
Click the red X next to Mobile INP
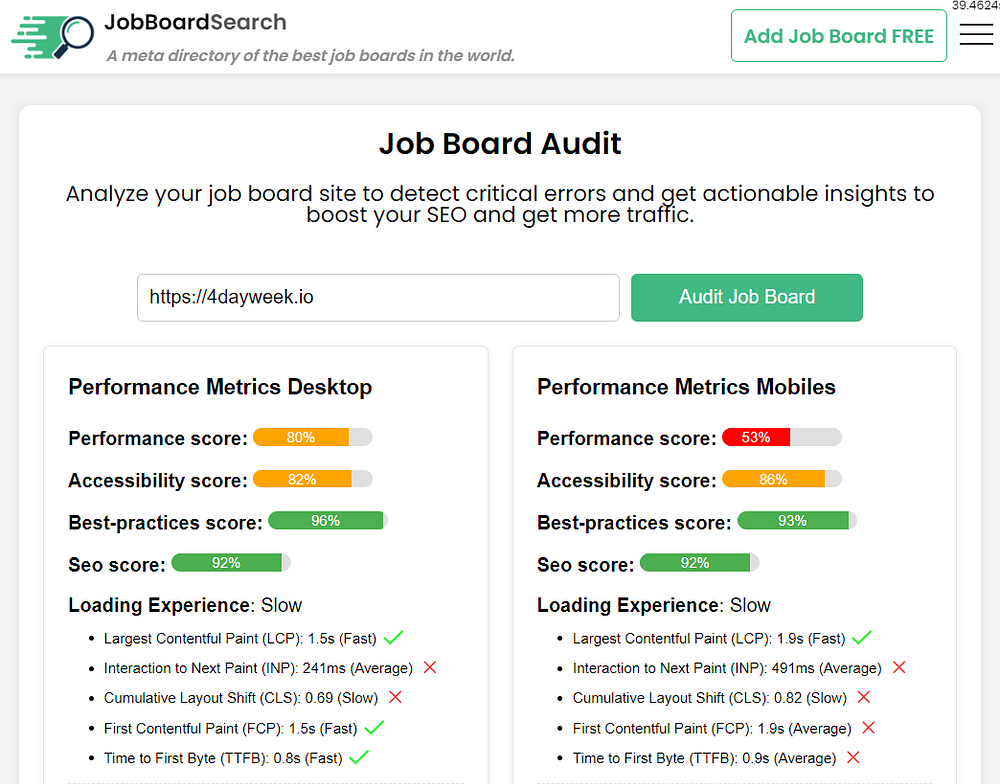pos(899,668)
